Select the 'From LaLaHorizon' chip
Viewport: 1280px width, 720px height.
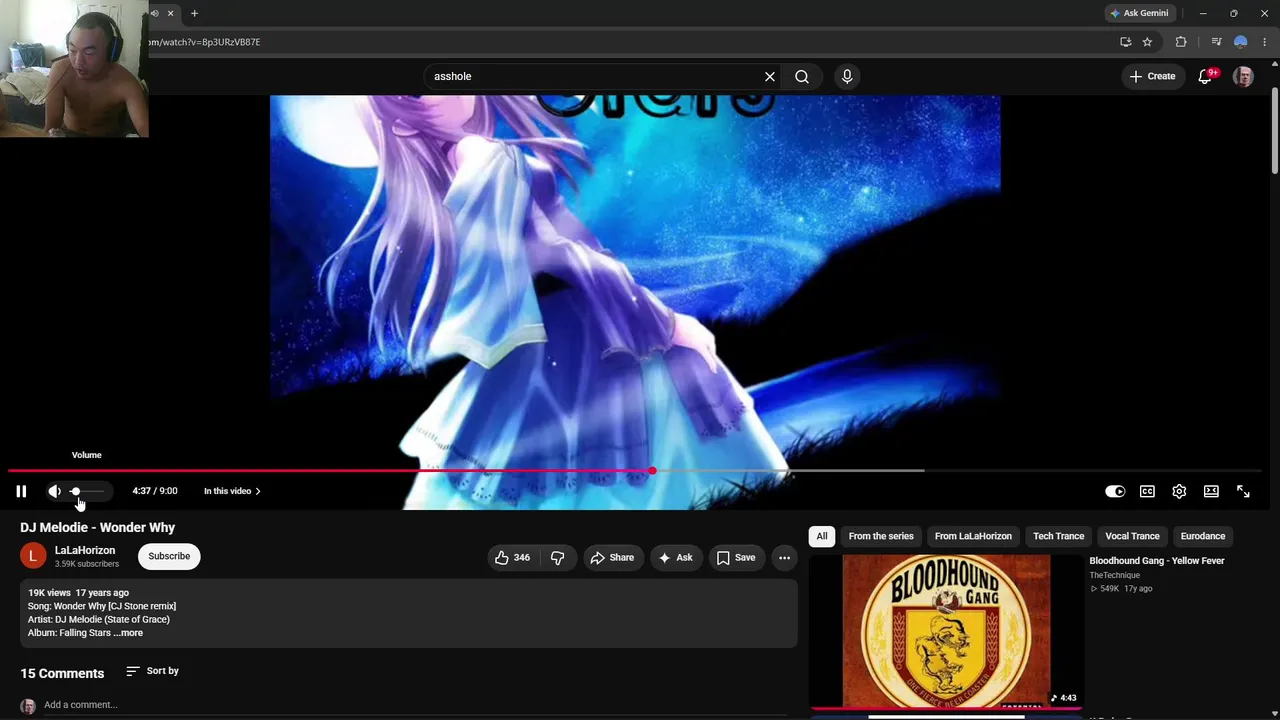pos(973,536)
